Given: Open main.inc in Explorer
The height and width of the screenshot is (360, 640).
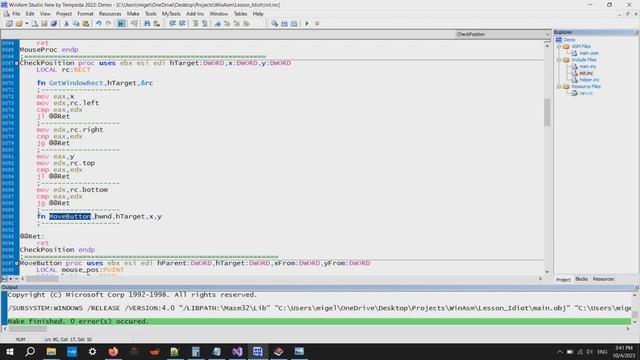Looking at the screenshot, I should click(x=587, y=67).
